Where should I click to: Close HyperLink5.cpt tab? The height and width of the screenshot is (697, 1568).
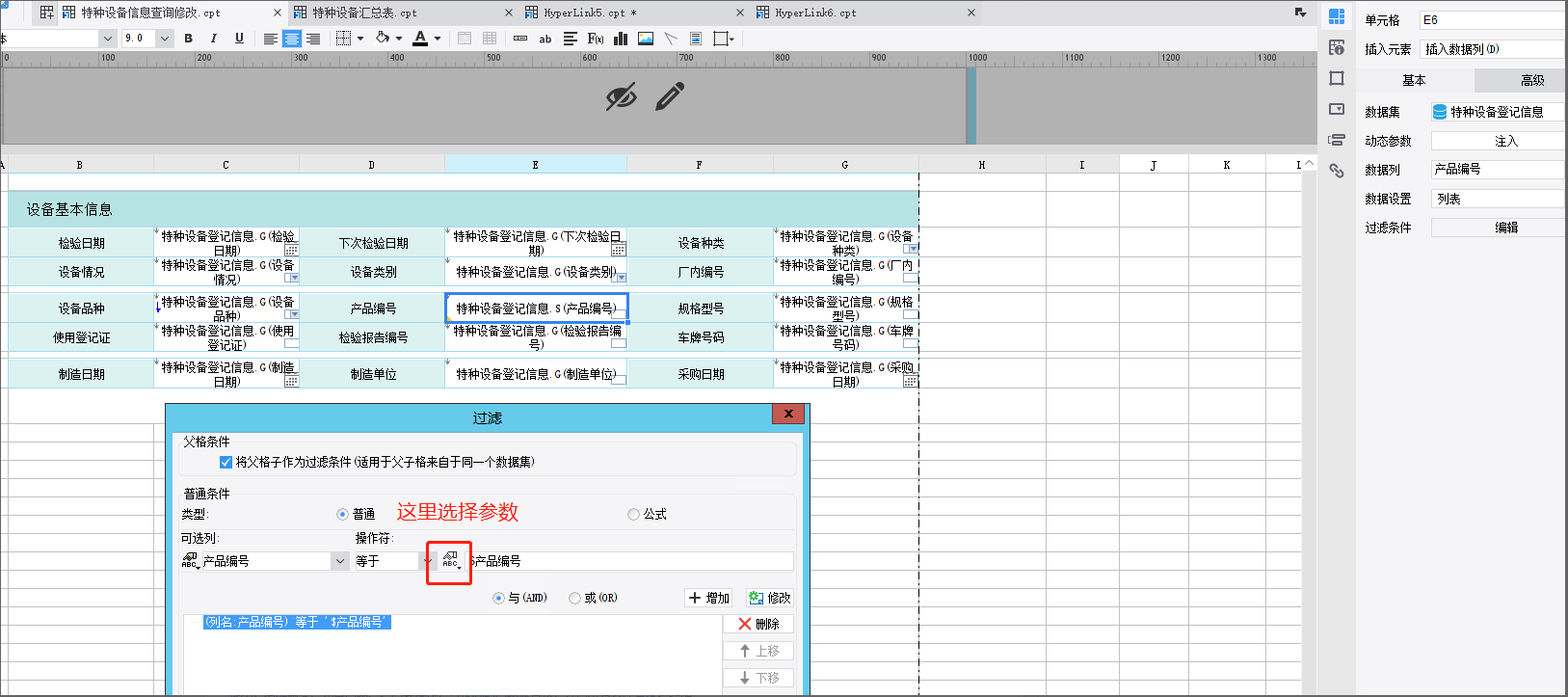[739, 13]
